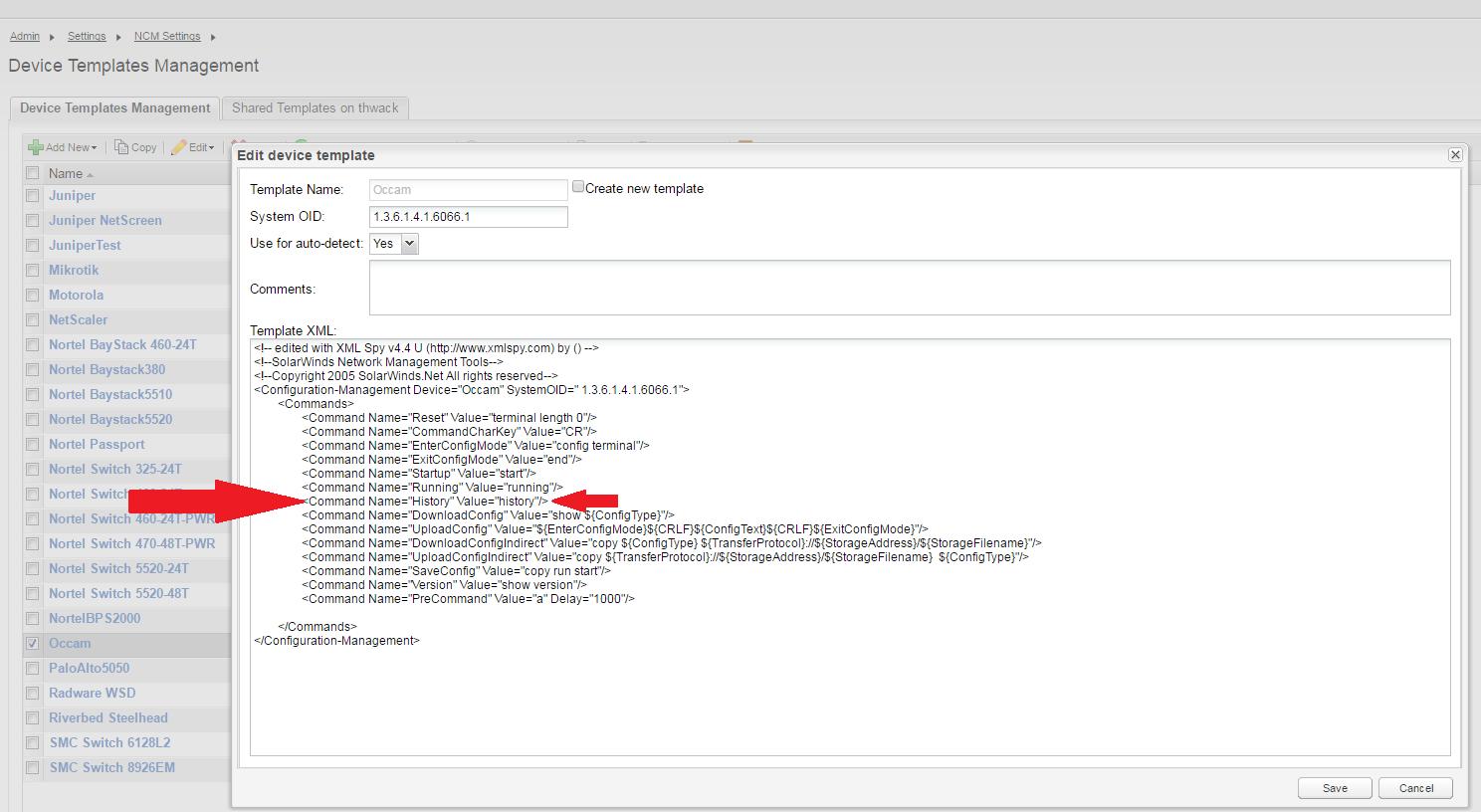The image size is (1481, 812).
Task: Go to Settings breadcrumb link
Action: click(87, 37)
